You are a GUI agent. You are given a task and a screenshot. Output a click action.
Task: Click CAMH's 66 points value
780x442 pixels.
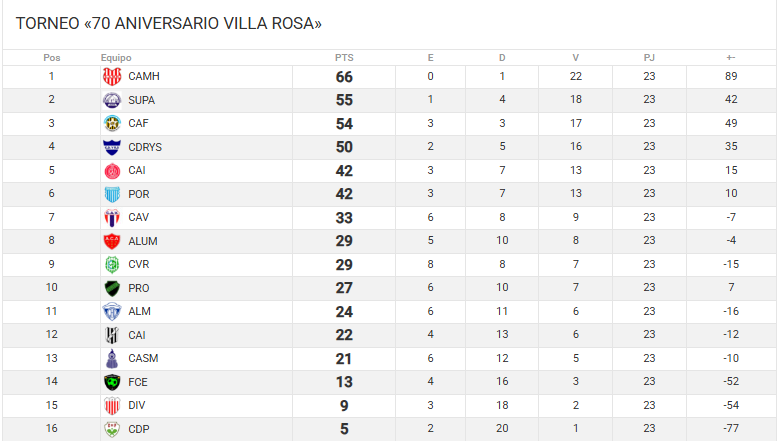click(x=344, y=77)
